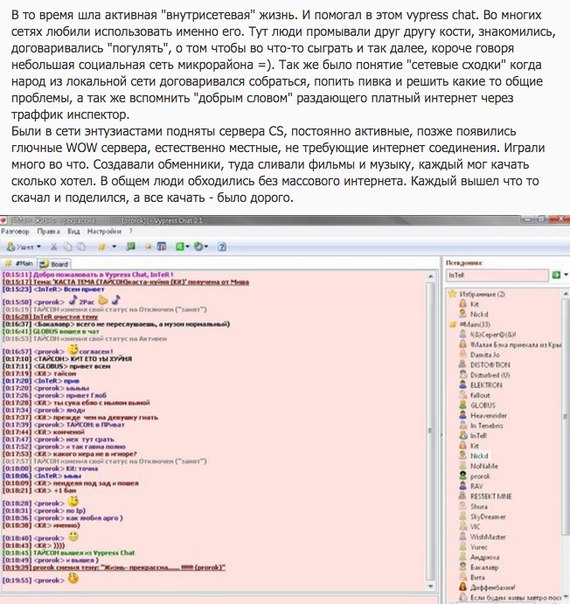Select Андрюха in the user list
The height and width of the screenshot is (604, 570).
click(x=484, y=557)
